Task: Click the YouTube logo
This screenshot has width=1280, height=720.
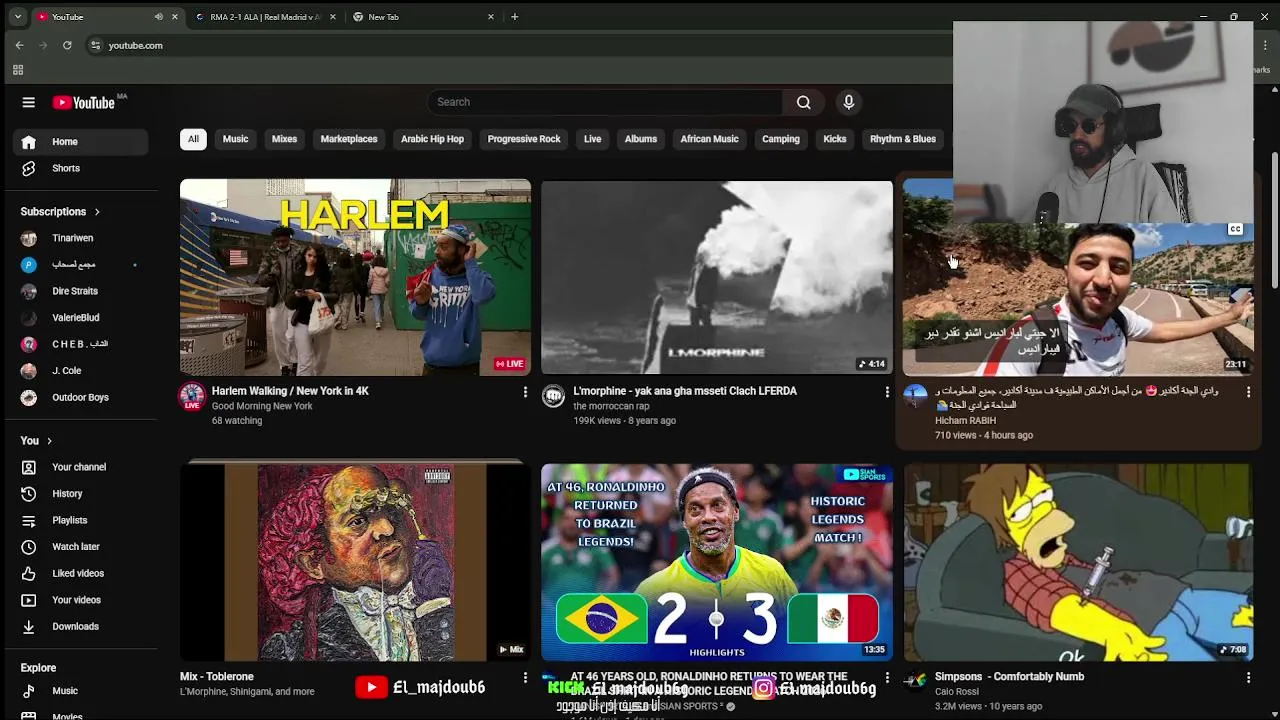Action: point(84,102)
